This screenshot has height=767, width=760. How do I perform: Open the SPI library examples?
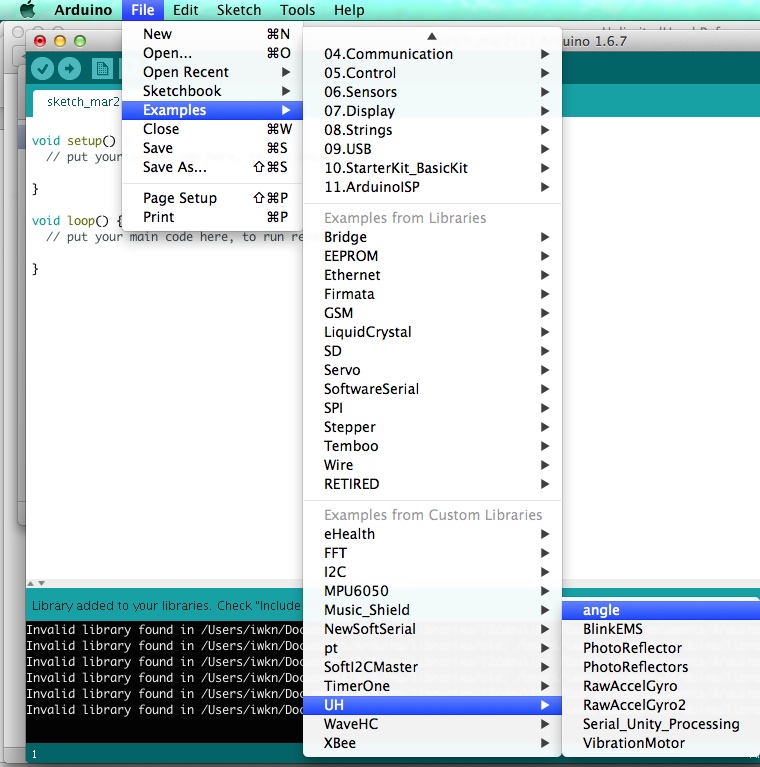432,409
